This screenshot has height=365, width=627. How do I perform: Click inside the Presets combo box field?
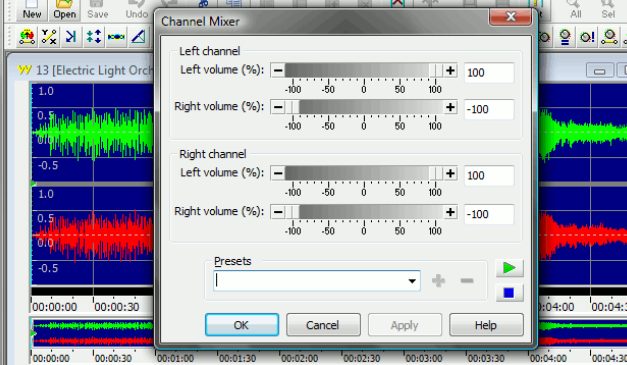tap(317, 281)
